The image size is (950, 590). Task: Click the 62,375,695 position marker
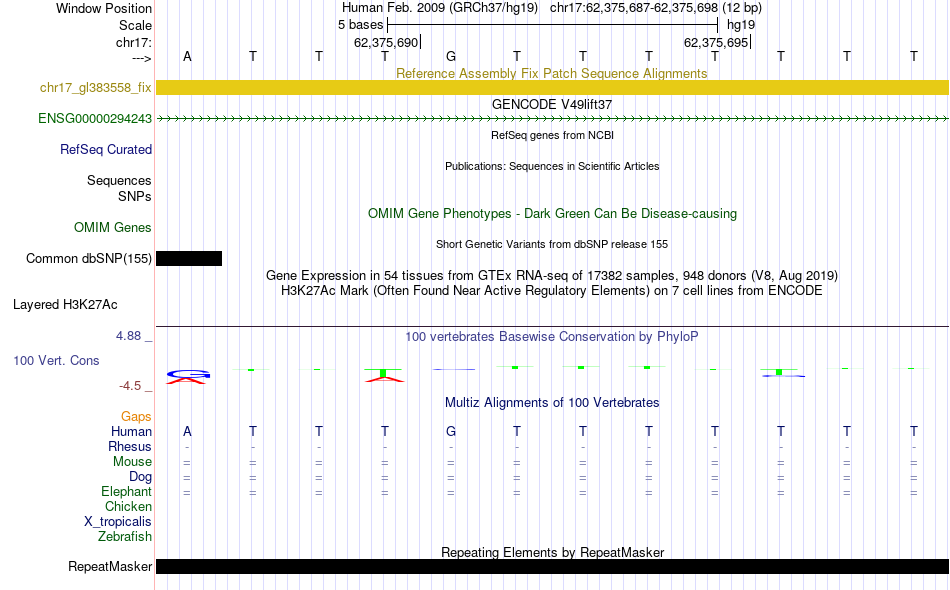pos(717,42)
